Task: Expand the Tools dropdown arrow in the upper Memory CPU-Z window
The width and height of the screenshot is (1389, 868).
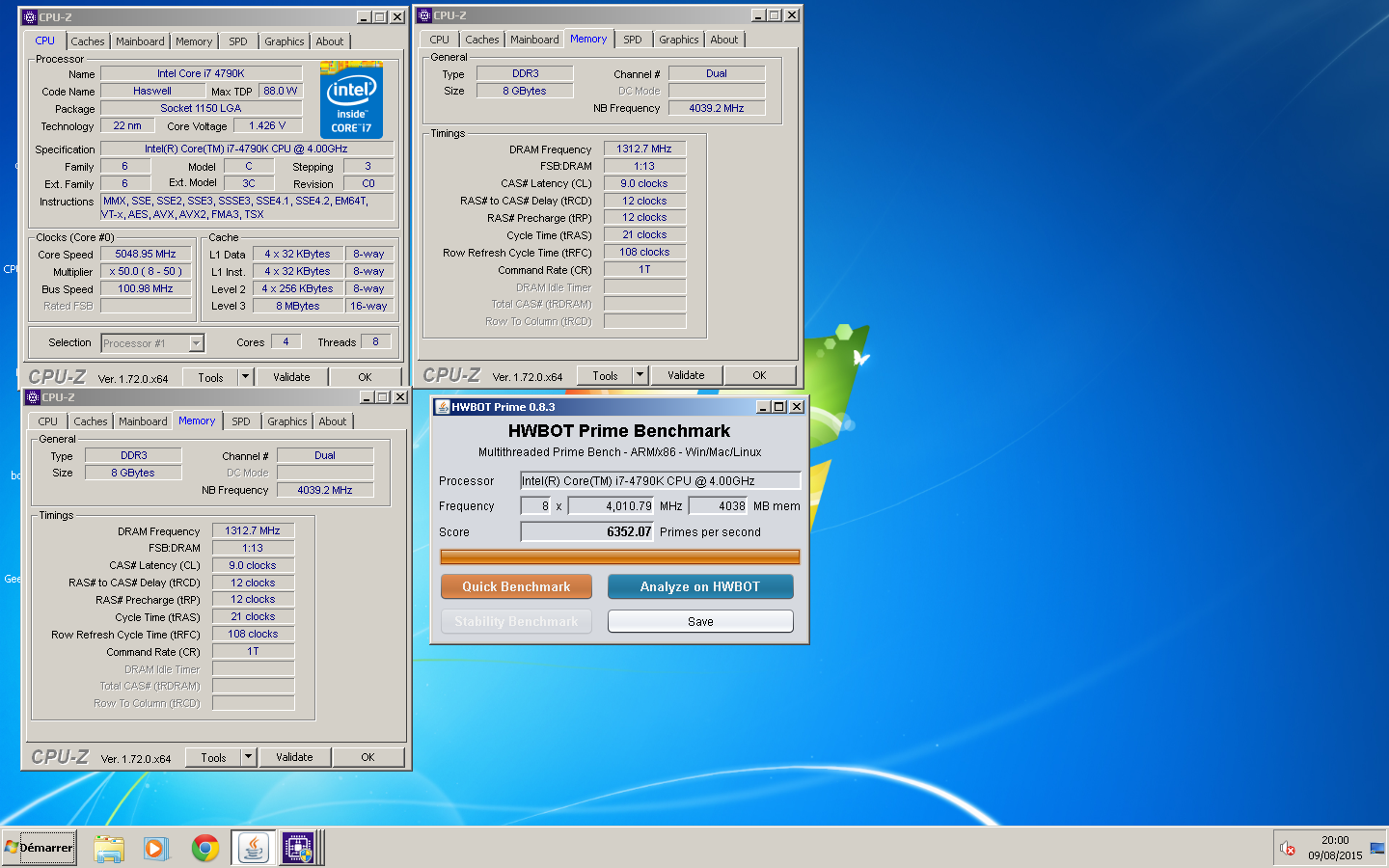Action: 640,375
